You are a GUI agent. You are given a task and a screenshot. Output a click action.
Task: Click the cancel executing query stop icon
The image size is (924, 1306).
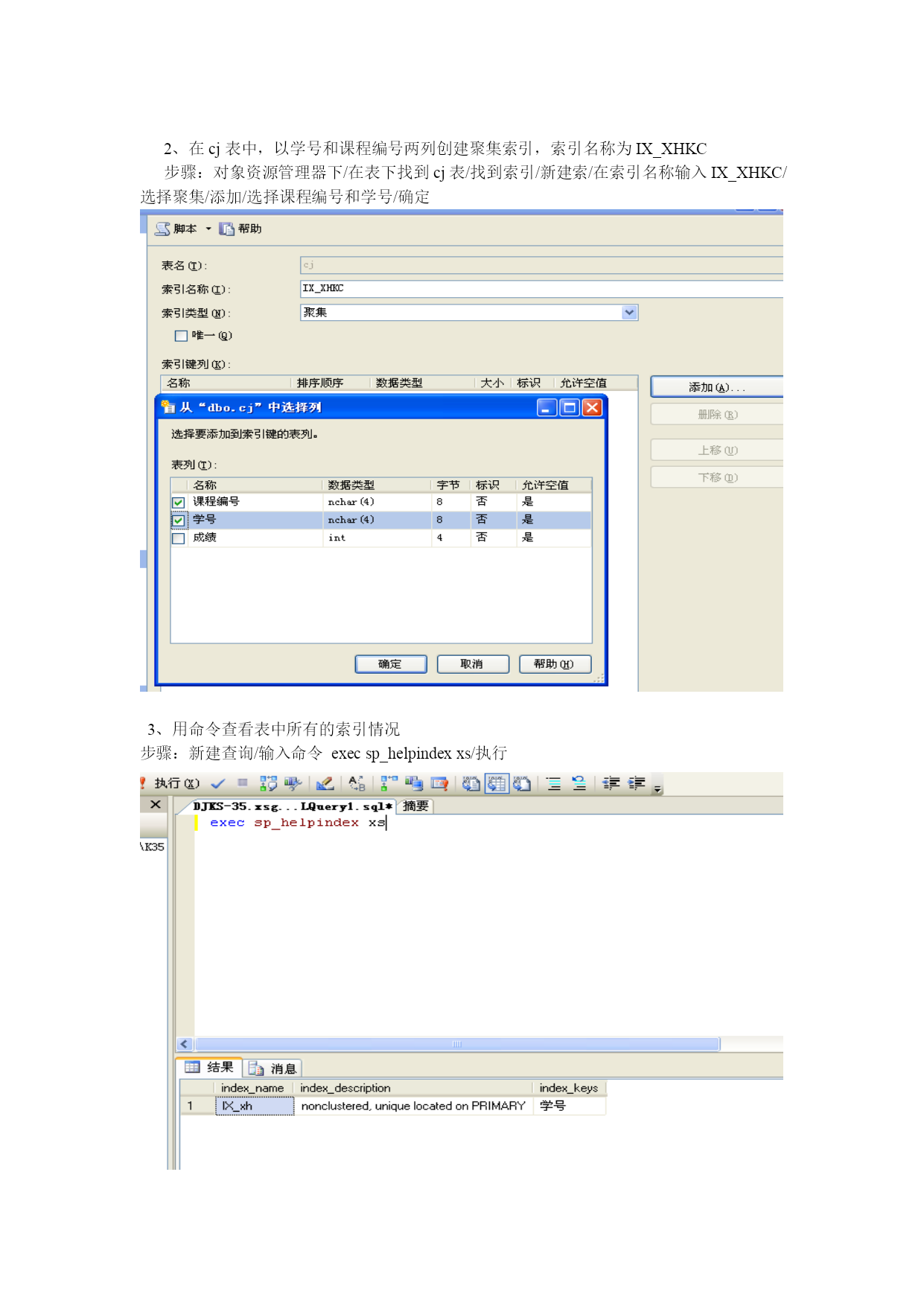coord(242,783)
